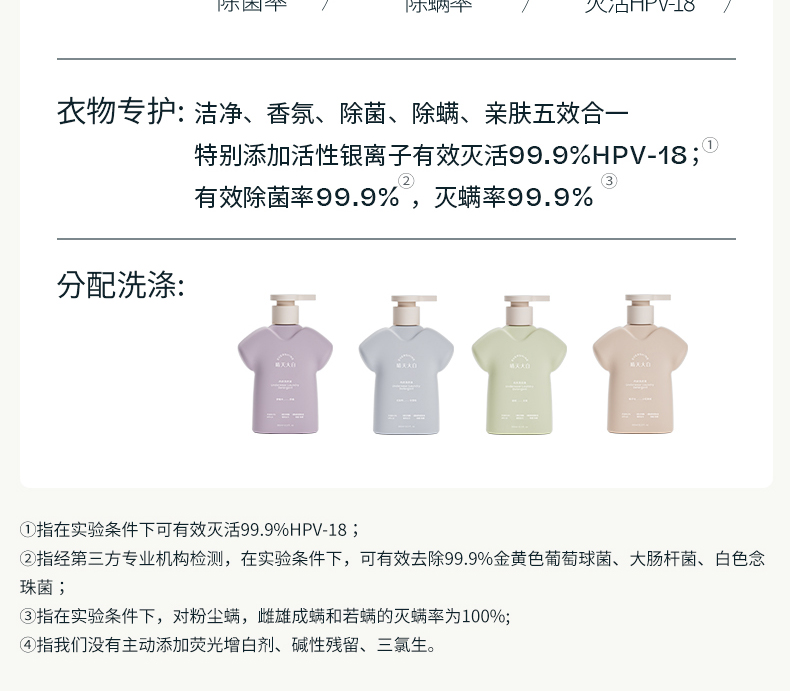Click the 特别添加活性银离子 text line
The width and height of the screenshot is (790, 691).
tap(447, 155)
